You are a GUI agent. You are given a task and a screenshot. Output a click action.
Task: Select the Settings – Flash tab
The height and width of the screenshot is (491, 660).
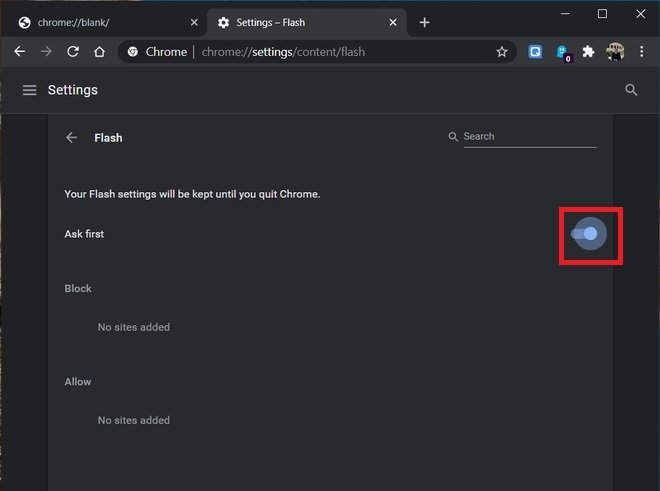[x=306, y=22]
